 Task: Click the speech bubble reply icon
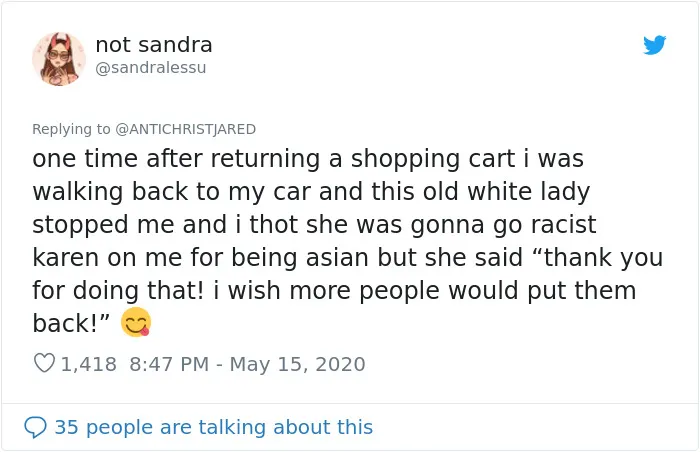click(x=35, y=427)
